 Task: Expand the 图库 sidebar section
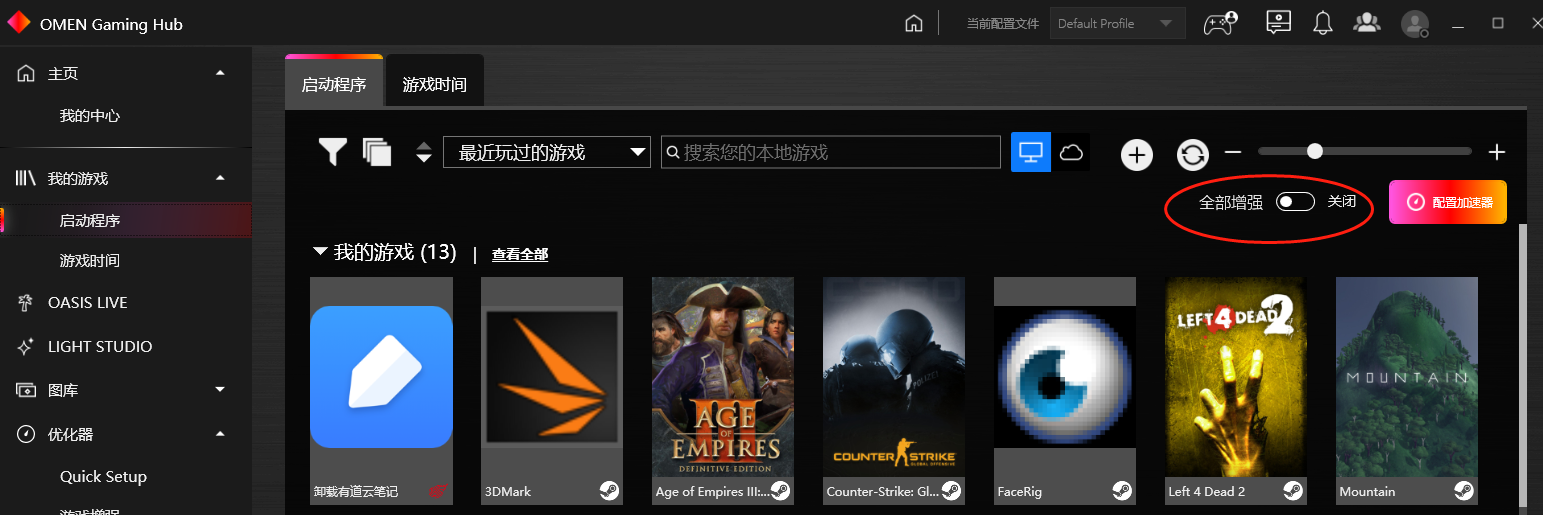(220, 389)
